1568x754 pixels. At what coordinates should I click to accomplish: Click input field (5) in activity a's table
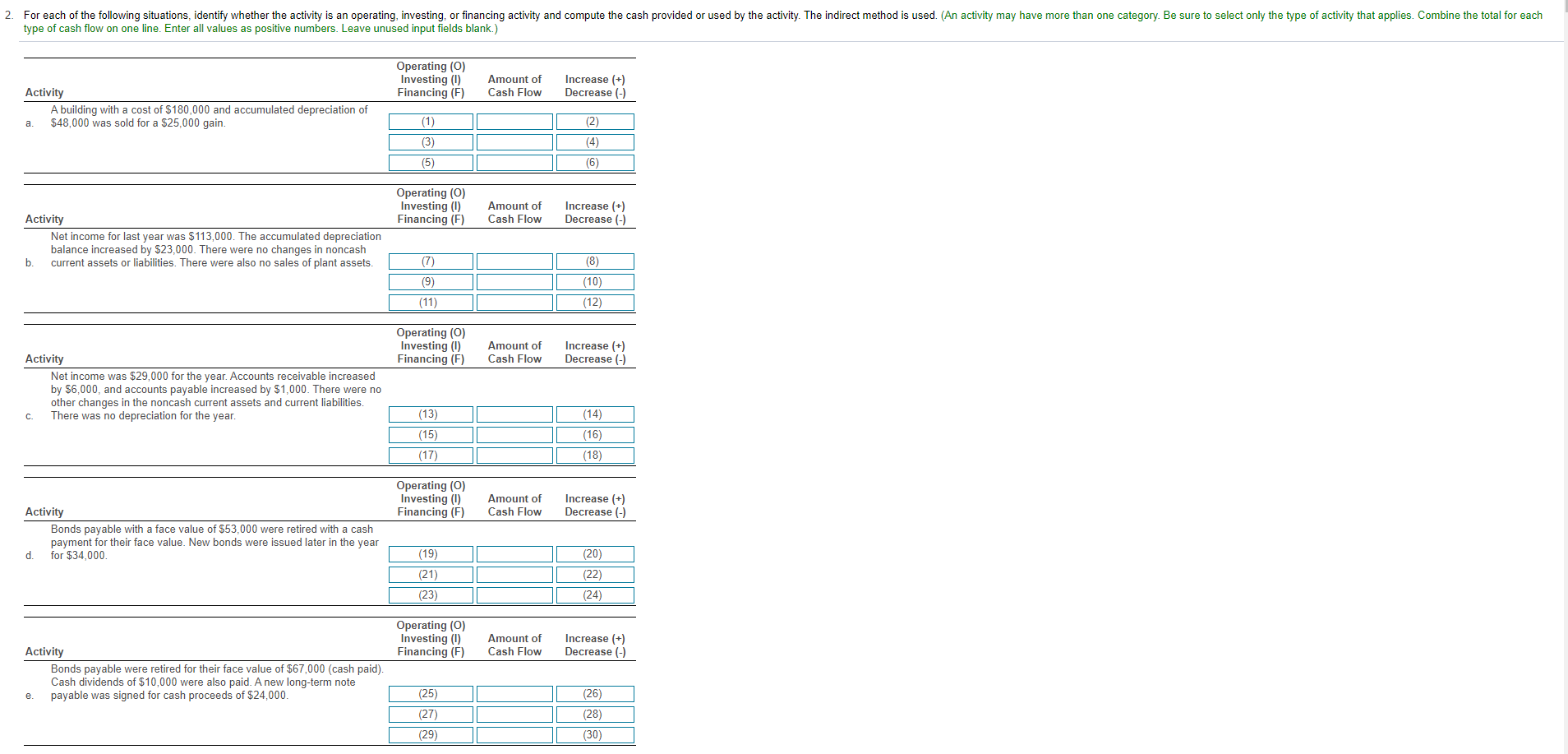tap(430, 162)
